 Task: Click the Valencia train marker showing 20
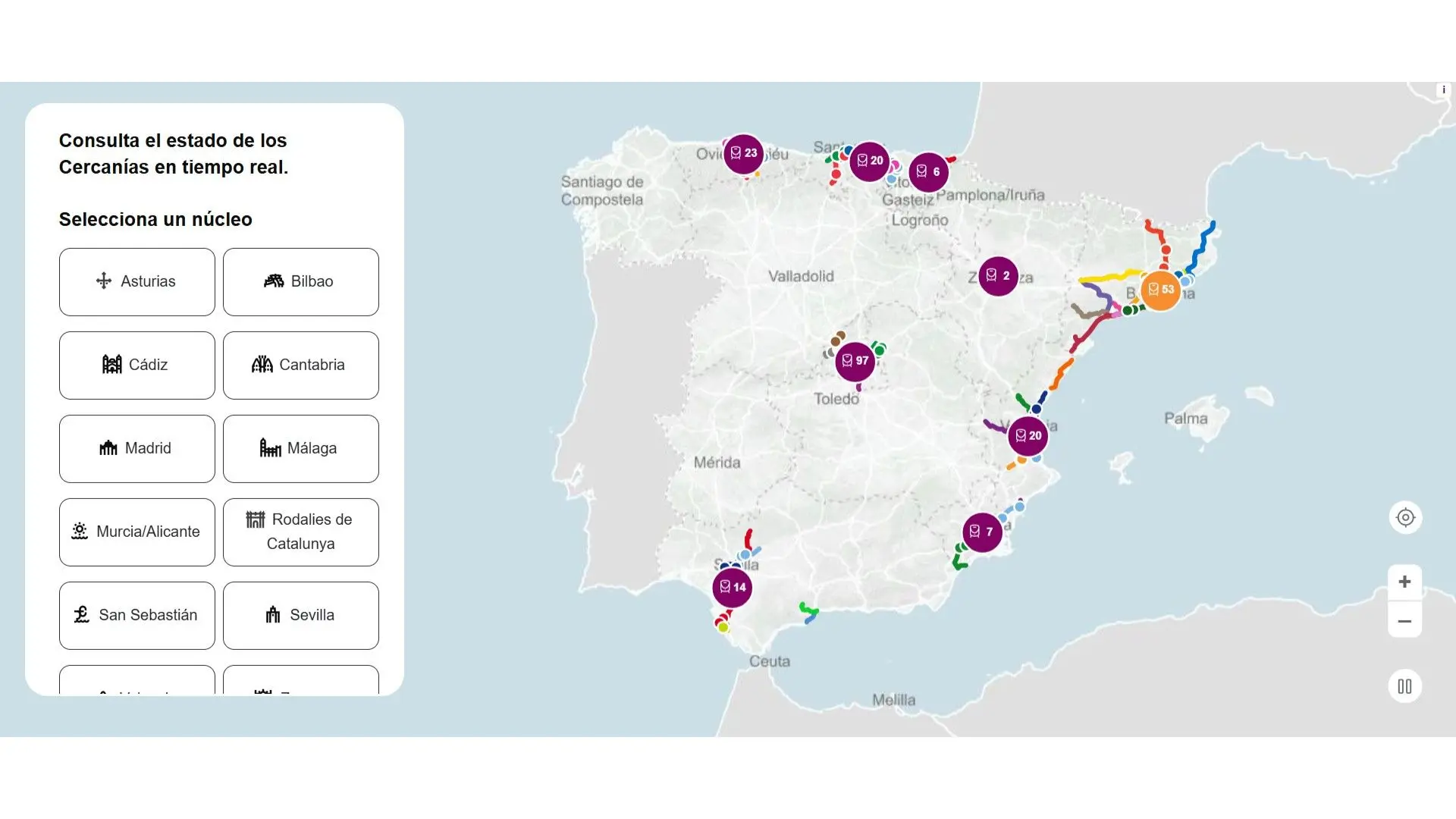[x=1028, y=435]
